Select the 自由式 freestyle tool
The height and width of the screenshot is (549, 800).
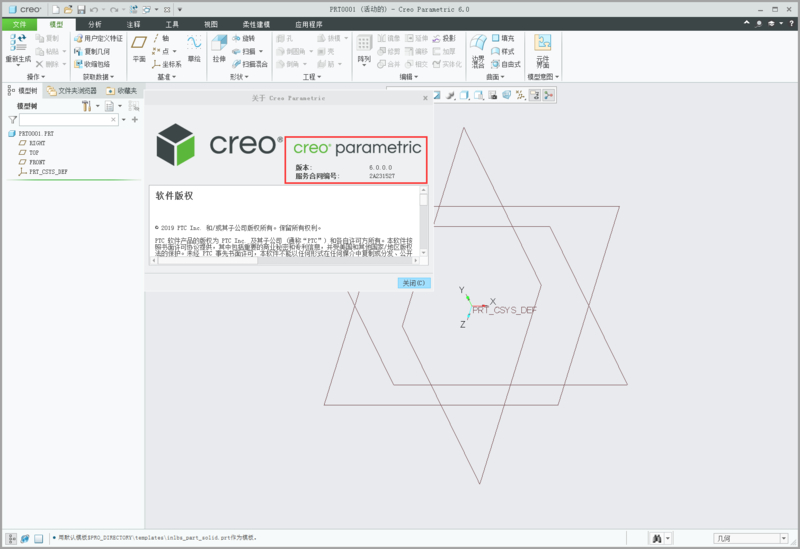click(x=506, y=64)
